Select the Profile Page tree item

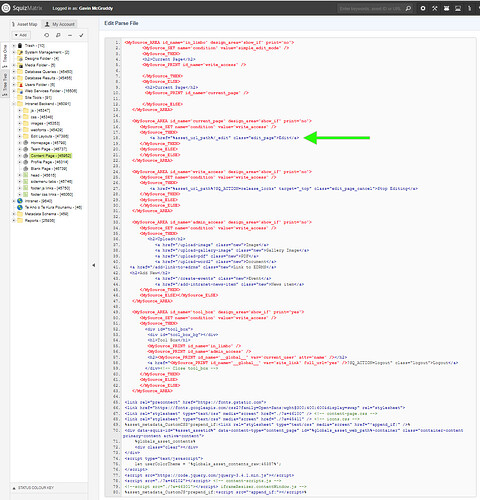(49, 162)
